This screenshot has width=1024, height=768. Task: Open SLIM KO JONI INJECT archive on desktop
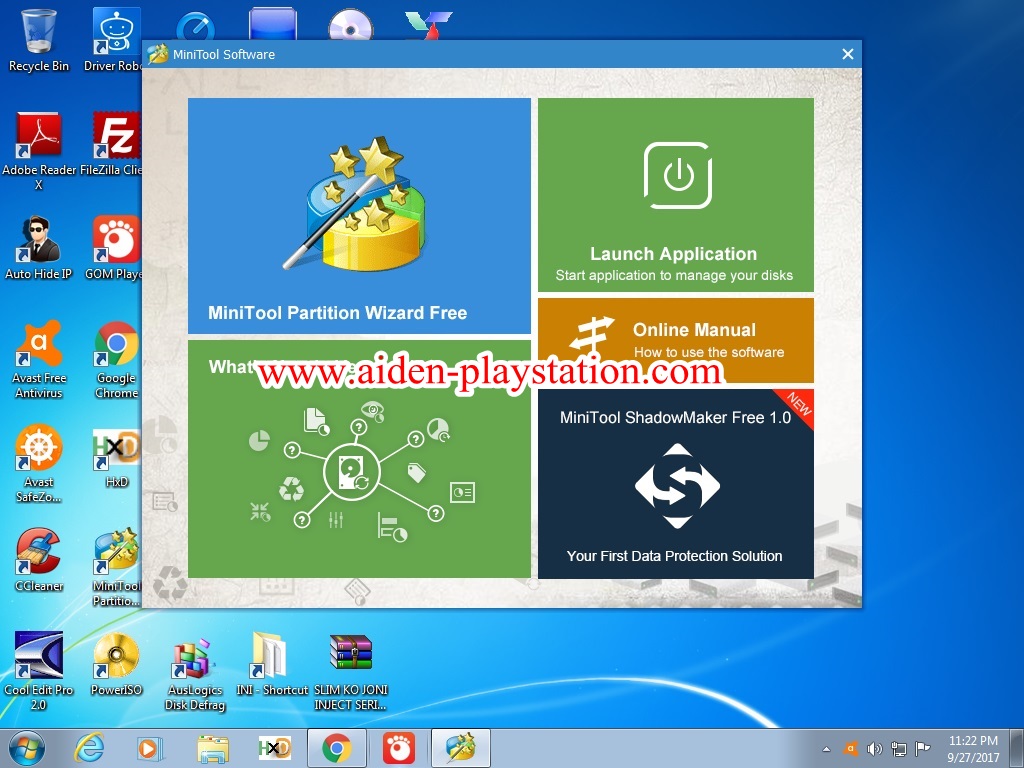[351, 671]
